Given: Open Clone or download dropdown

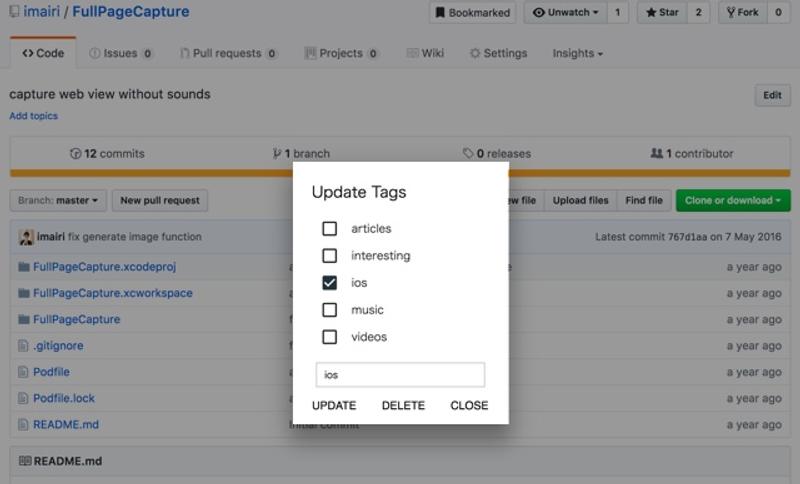Looking at the screenshot, I should pos(733,200).
